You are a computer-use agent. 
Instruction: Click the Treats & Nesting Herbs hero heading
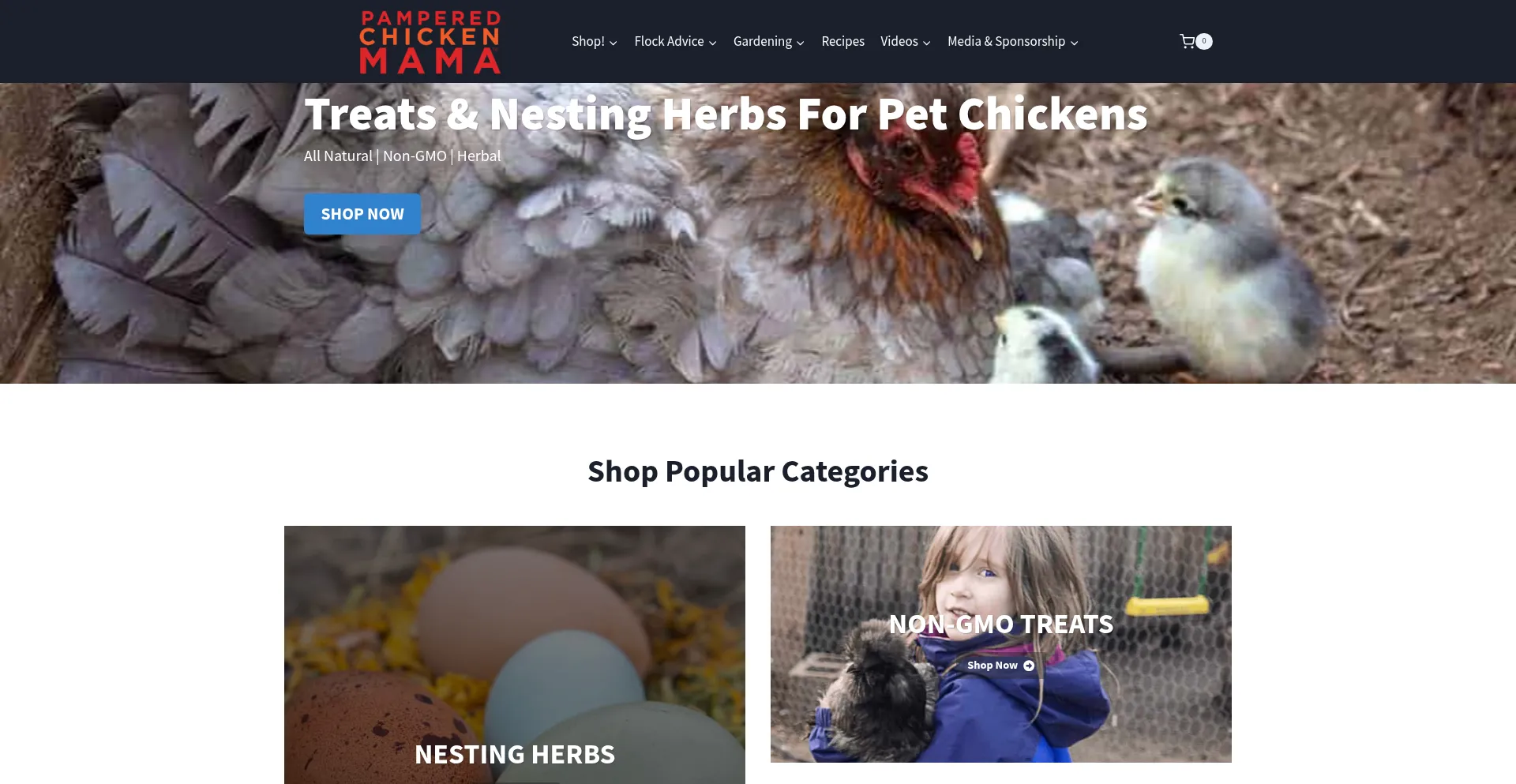[726, 114]
